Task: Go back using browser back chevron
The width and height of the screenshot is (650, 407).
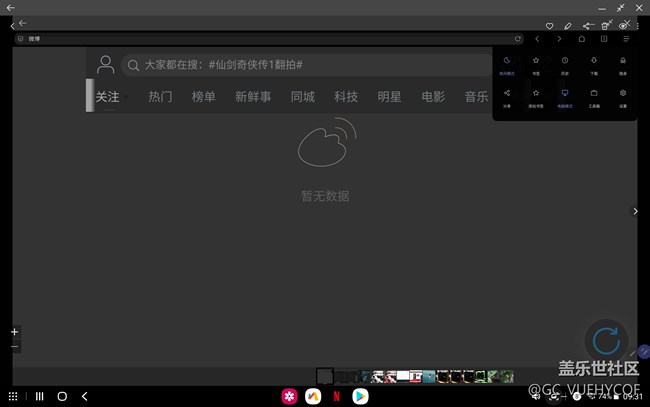Action: click(537, 39)
